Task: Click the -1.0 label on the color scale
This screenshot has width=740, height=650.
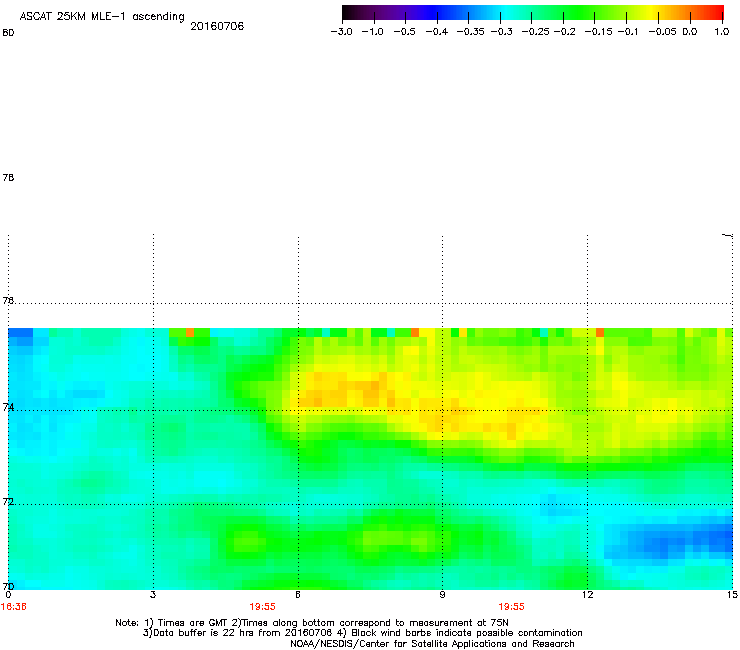Action: coord(373,32)
